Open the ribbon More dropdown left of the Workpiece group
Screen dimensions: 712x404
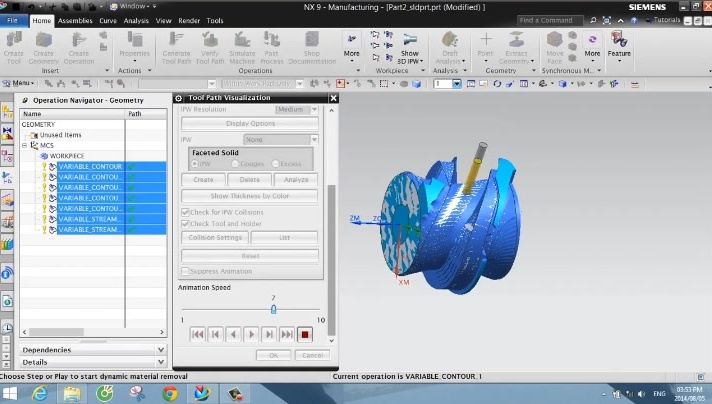351,47
